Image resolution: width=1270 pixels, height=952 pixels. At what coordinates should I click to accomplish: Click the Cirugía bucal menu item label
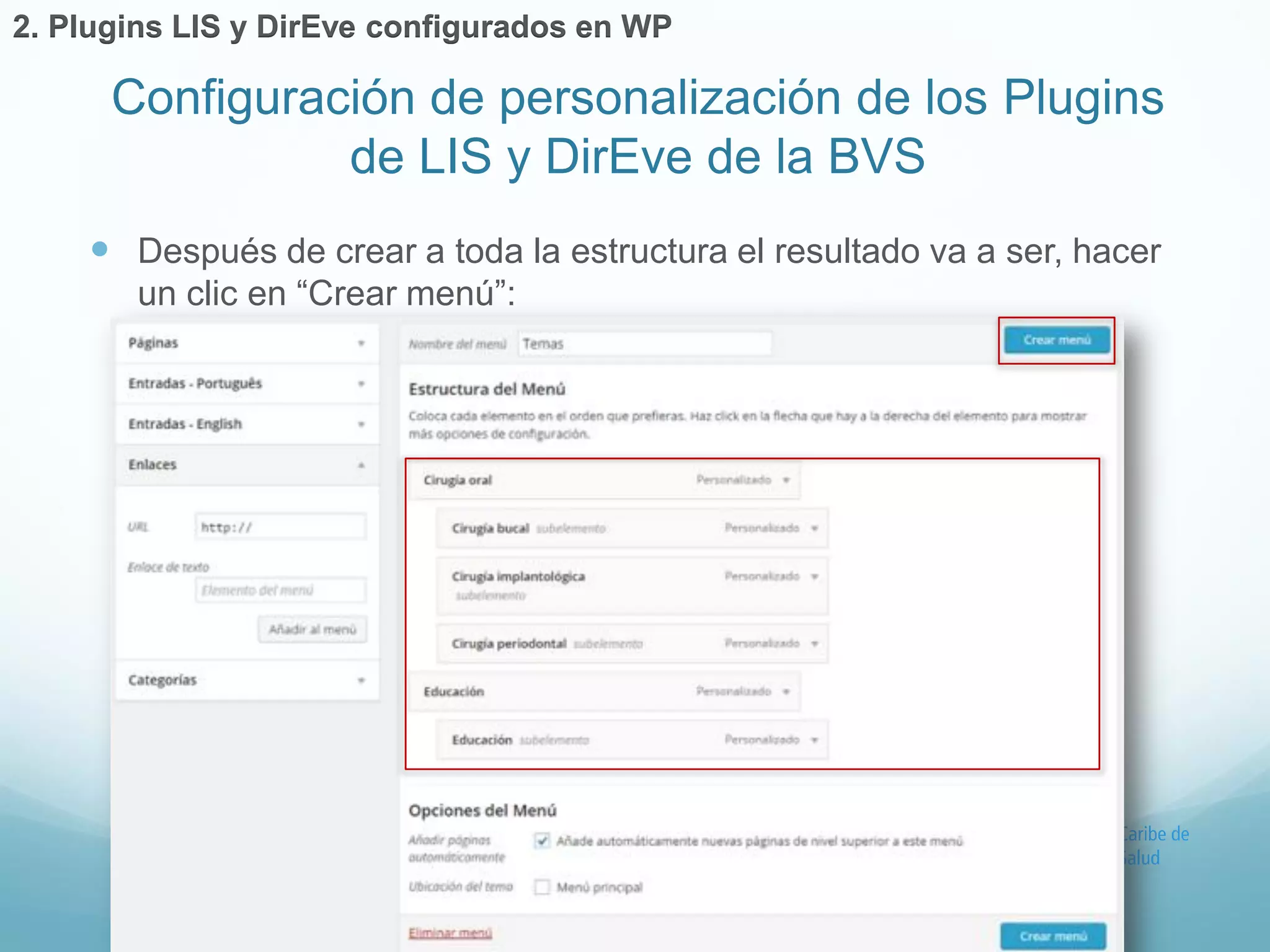[490, 529]
